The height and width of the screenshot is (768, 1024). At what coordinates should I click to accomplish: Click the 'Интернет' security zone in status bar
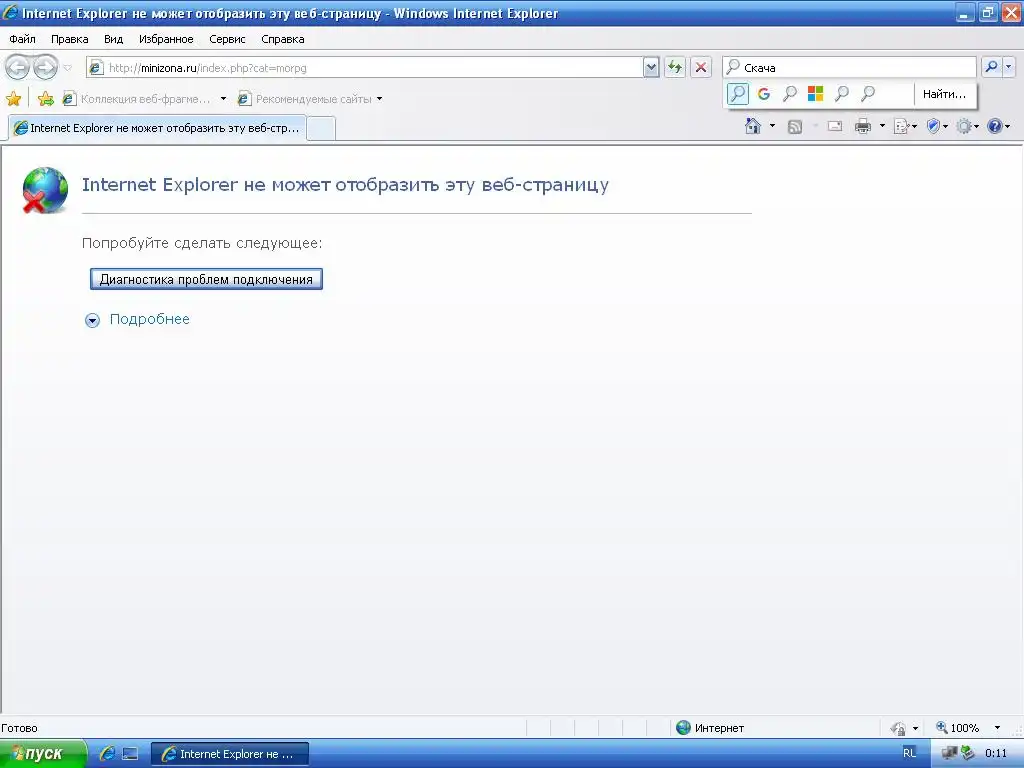(x=710, y=728)
